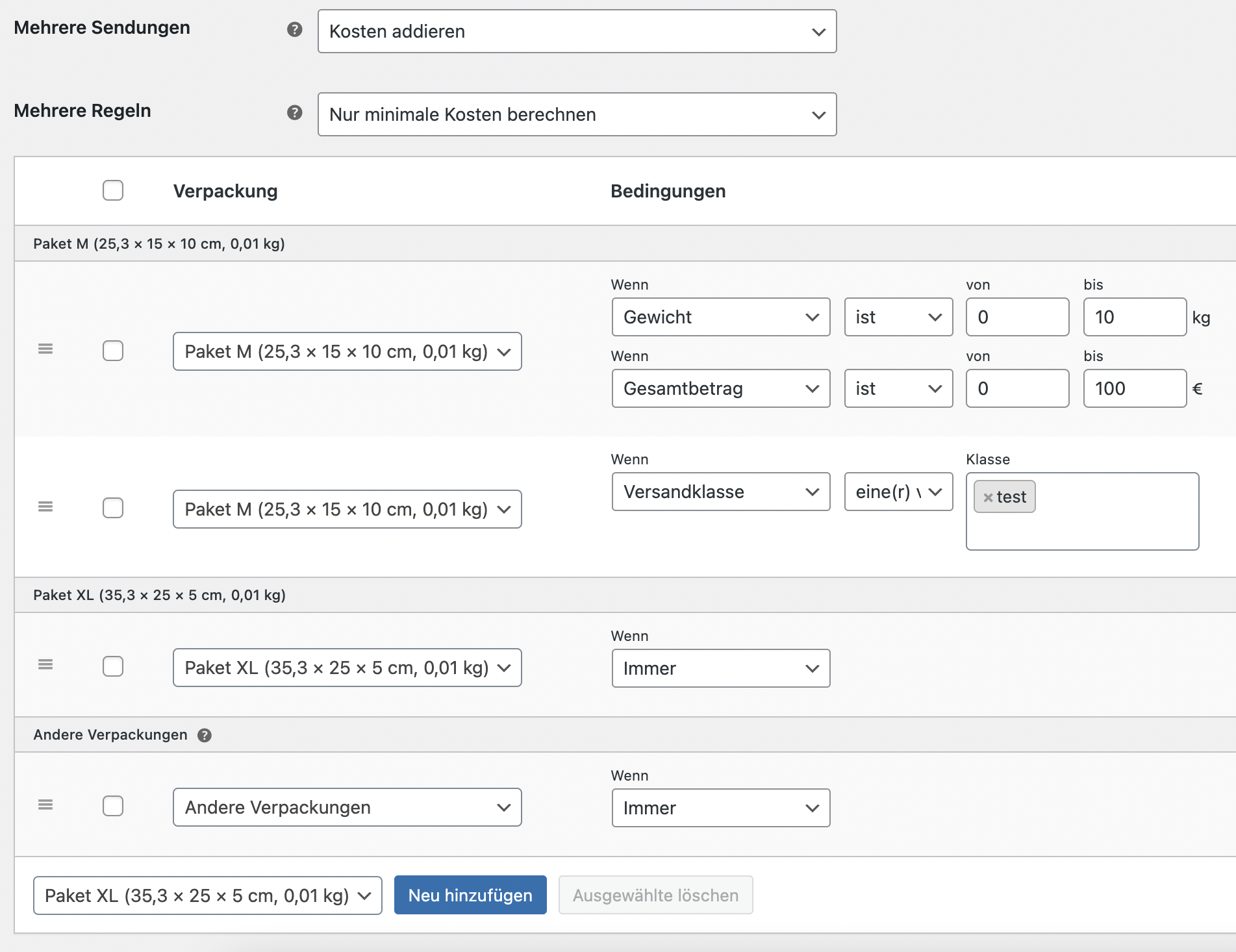Click the Gewicht 'bis' field showing 10

click(1134, 317)
